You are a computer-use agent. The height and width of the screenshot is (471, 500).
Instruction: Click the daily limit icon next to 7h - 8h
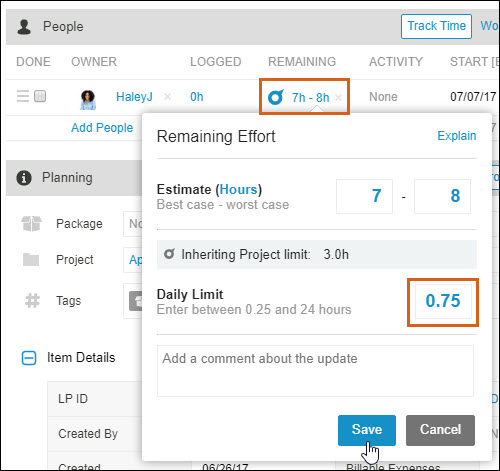point(276,97)
